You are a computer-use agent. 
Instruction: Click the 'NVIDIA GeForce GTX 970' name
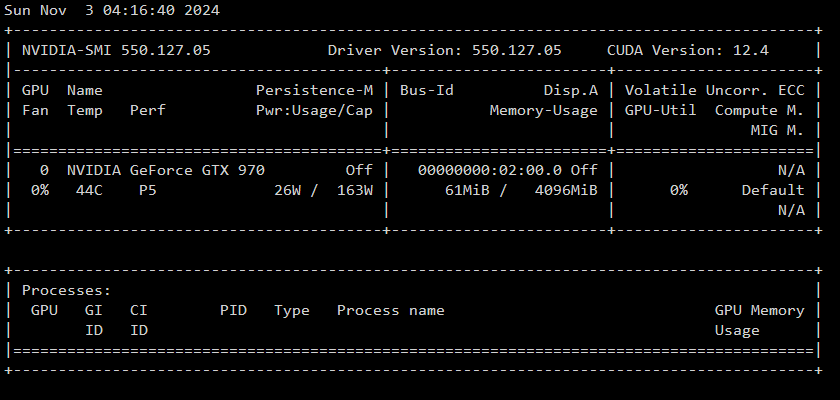(166, 170)
